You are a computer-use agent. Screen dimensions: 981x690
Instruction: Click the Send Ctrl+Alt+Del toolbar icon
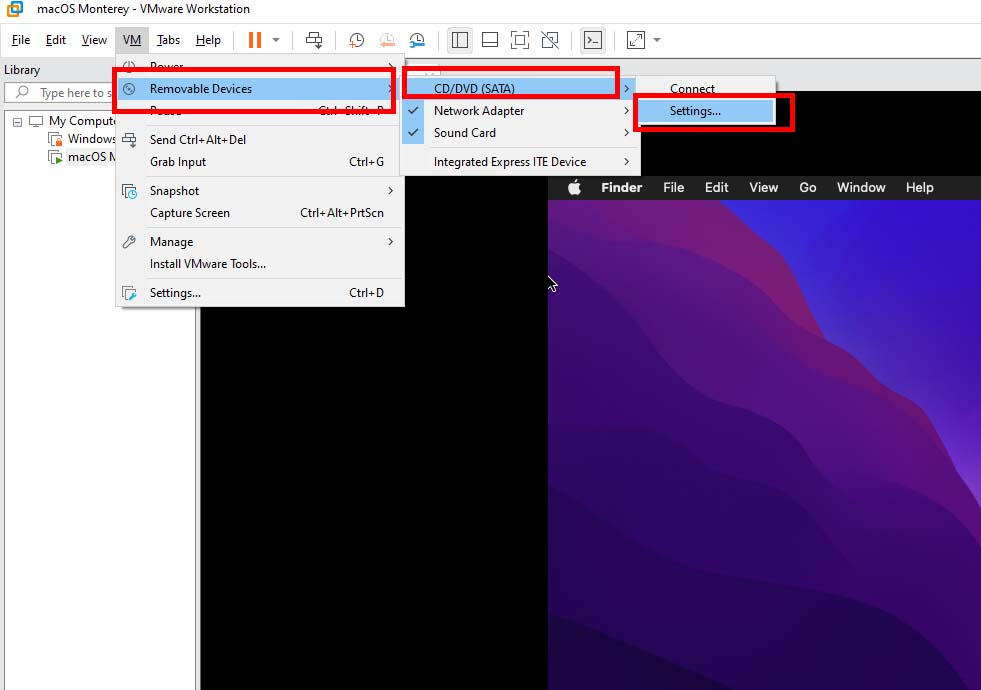point(314,40)
